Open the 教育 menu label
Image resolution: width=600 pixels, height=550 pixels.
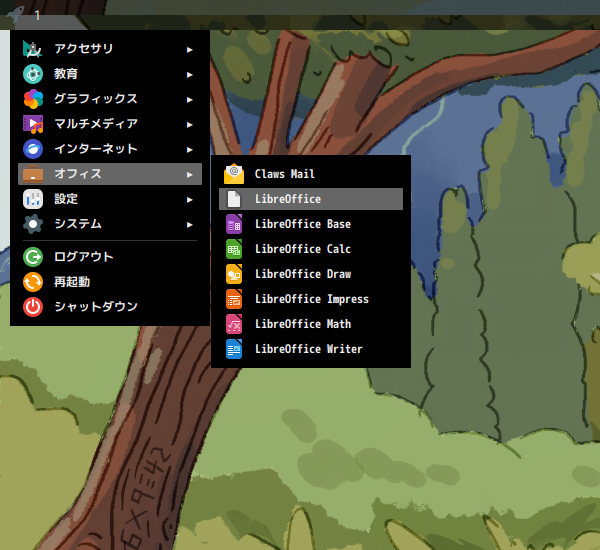[x=66, y=74]
